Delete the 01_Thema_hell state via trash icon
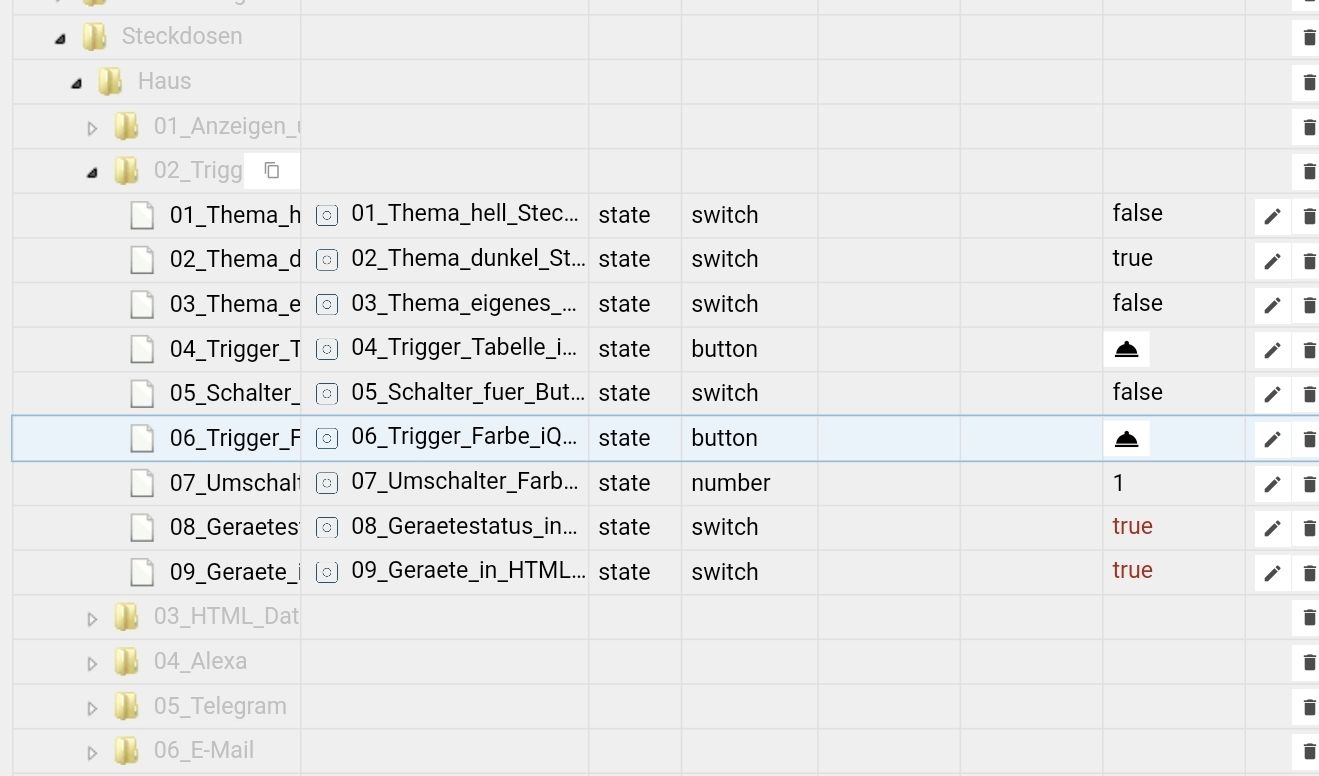This screenshot has height=776, width=1319. (x=1308, y=216)
